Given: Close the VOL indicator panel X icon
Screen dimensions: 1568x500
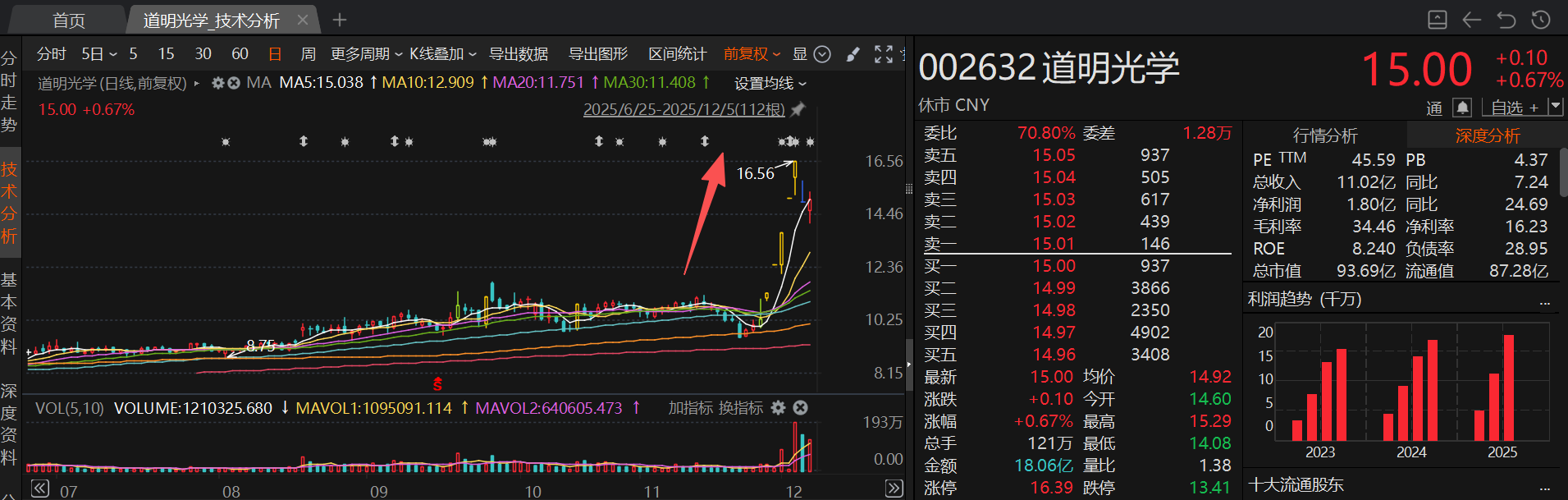Looking at the screenshot, I should pos(801,408).
